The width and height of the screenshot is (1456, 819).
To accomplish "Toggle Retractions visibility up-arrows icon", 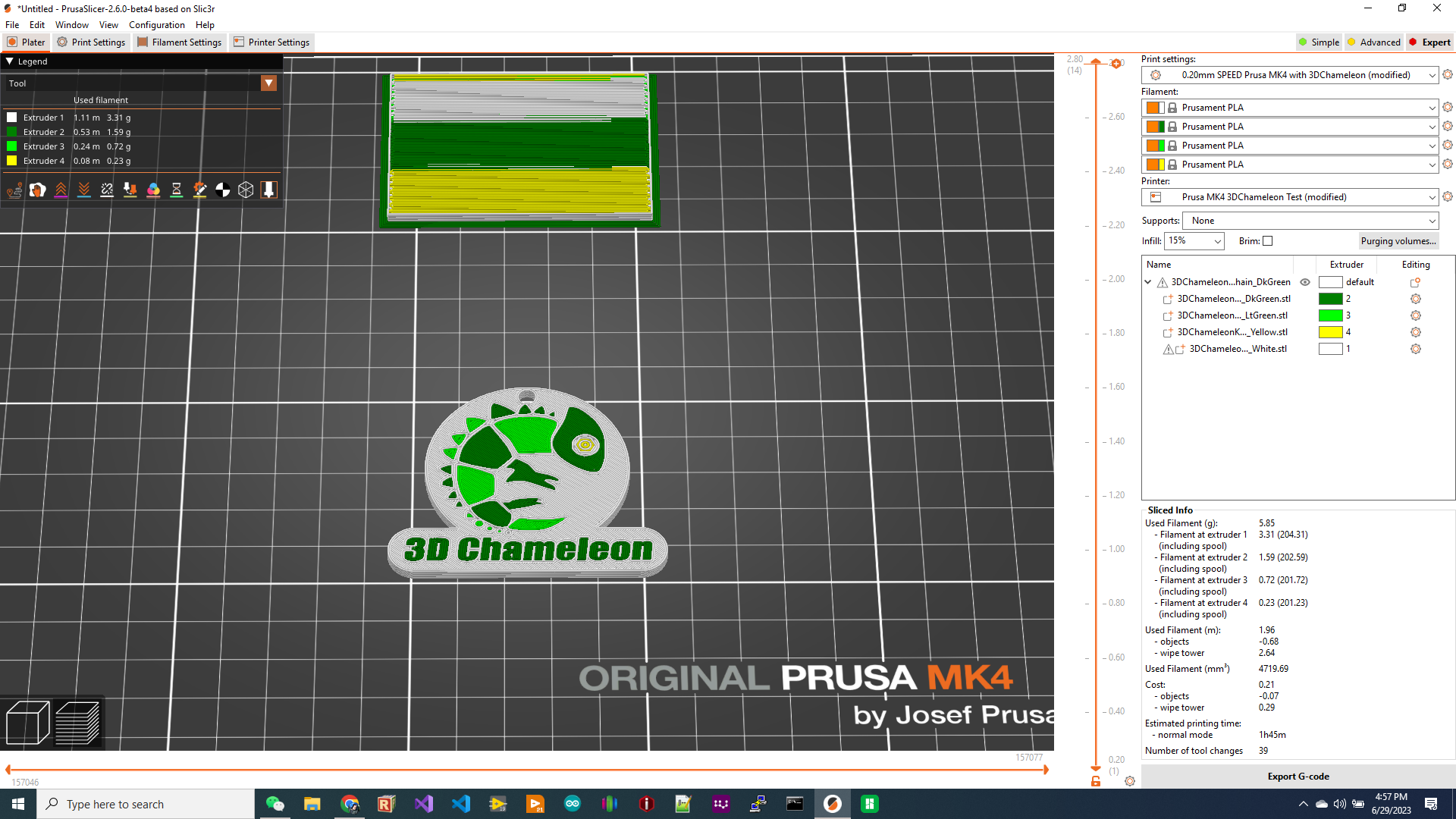I will (x=61, y=190).
